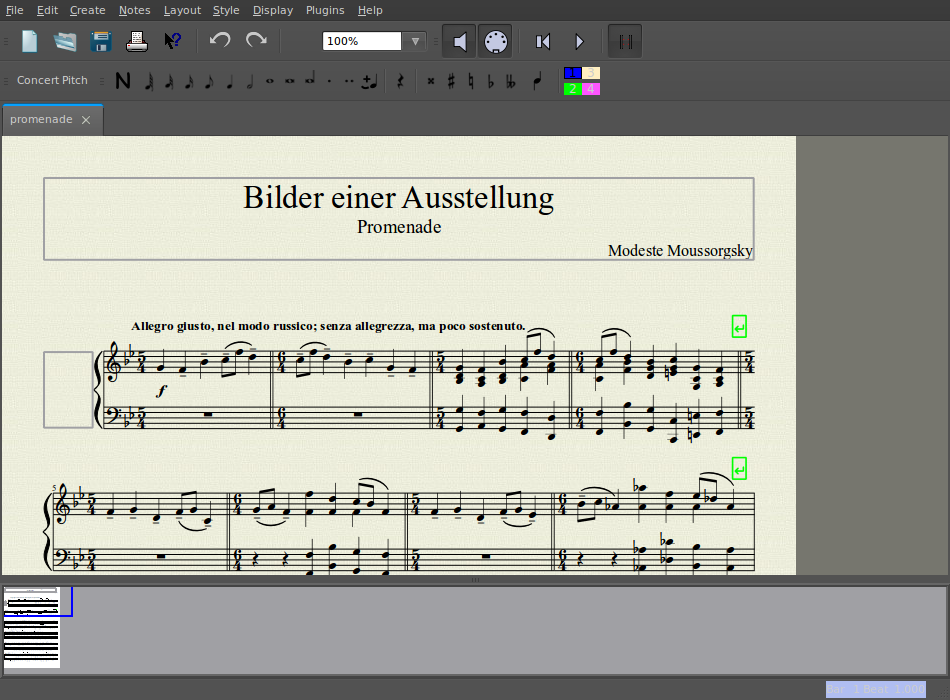This screenshot has width=950, height=700.
Task: Open the zoom percentage dropdown
Action: pyautogui.click(x=415, y=41)
